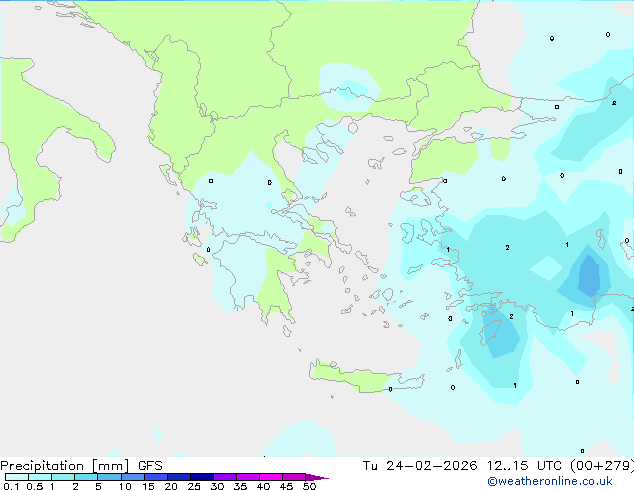634x490 pixels.
Task: Click the legend scale label "40"
Action: point(263,486)
